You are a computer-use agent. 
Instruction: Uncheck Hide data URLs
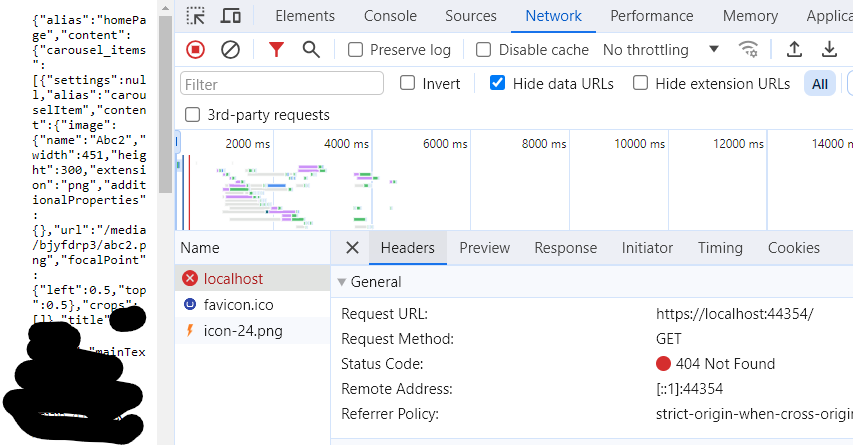pos(497,83)
